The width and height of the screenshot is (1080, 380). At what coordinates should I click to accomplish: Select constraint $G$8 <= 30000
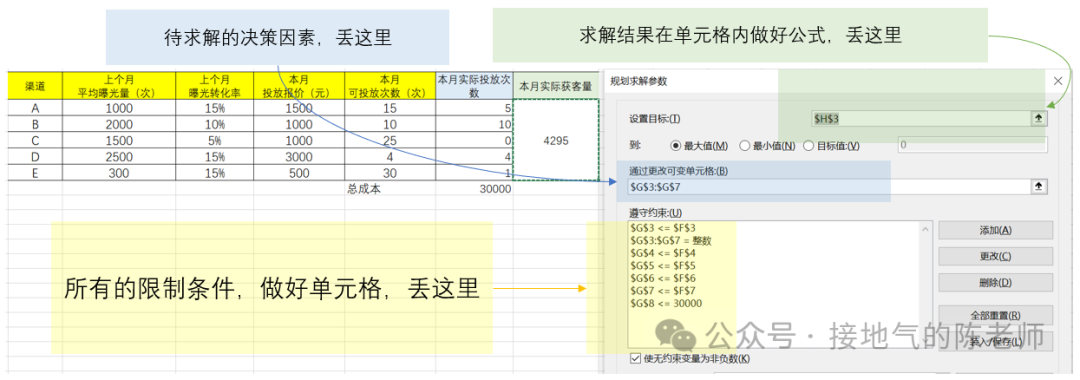(x=666, y=304)
